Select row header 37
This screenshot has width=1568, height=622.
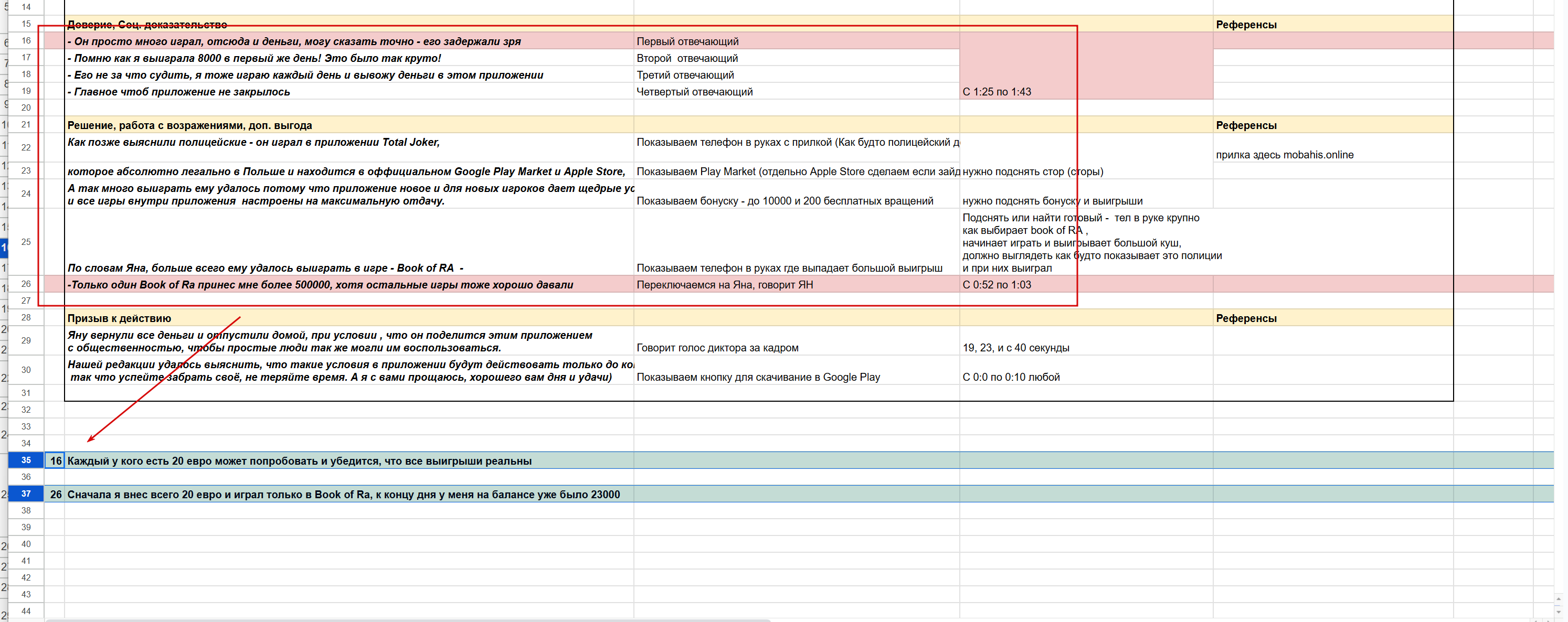point(26,494)
